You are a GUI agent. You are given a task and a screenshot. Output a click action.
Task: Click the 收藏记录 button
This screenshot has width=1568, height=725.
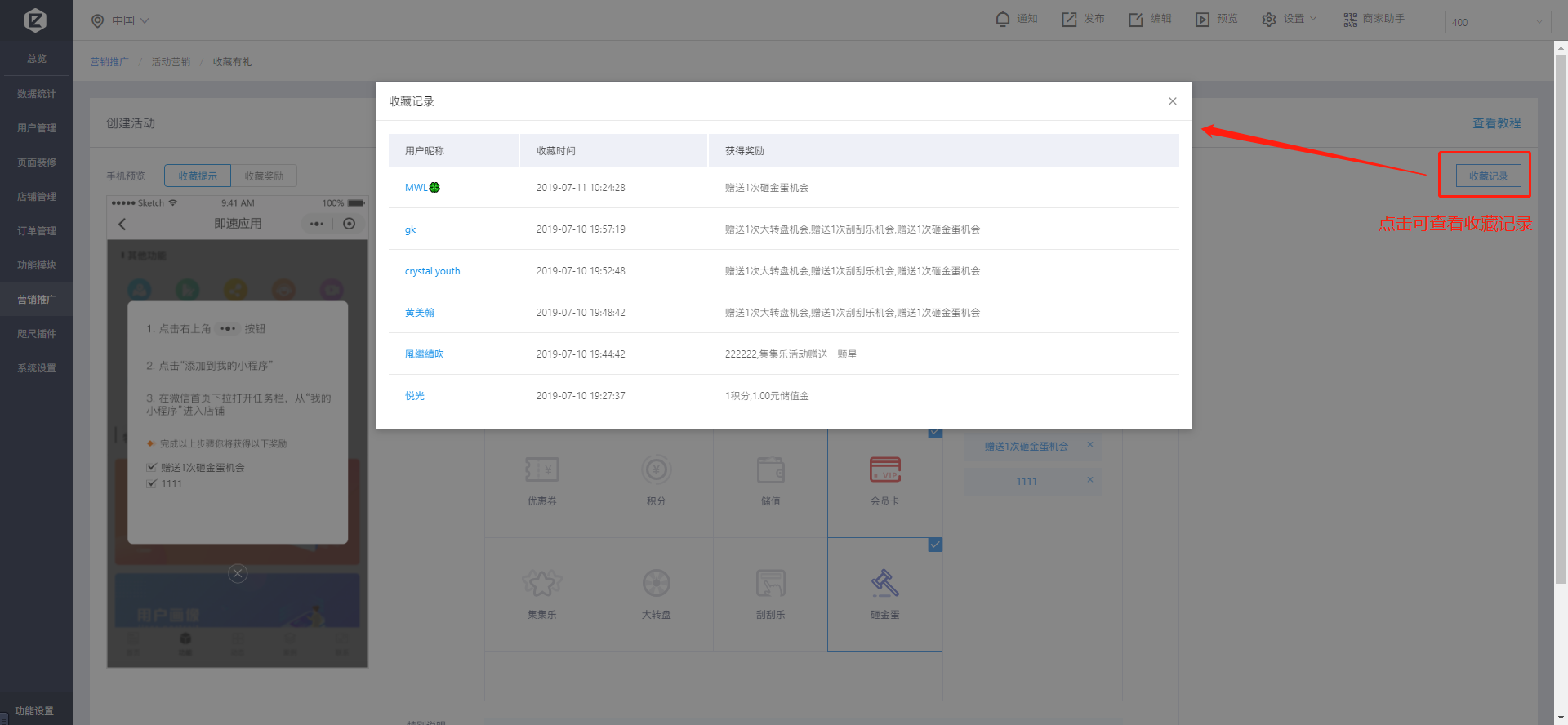click(1488, 176)
